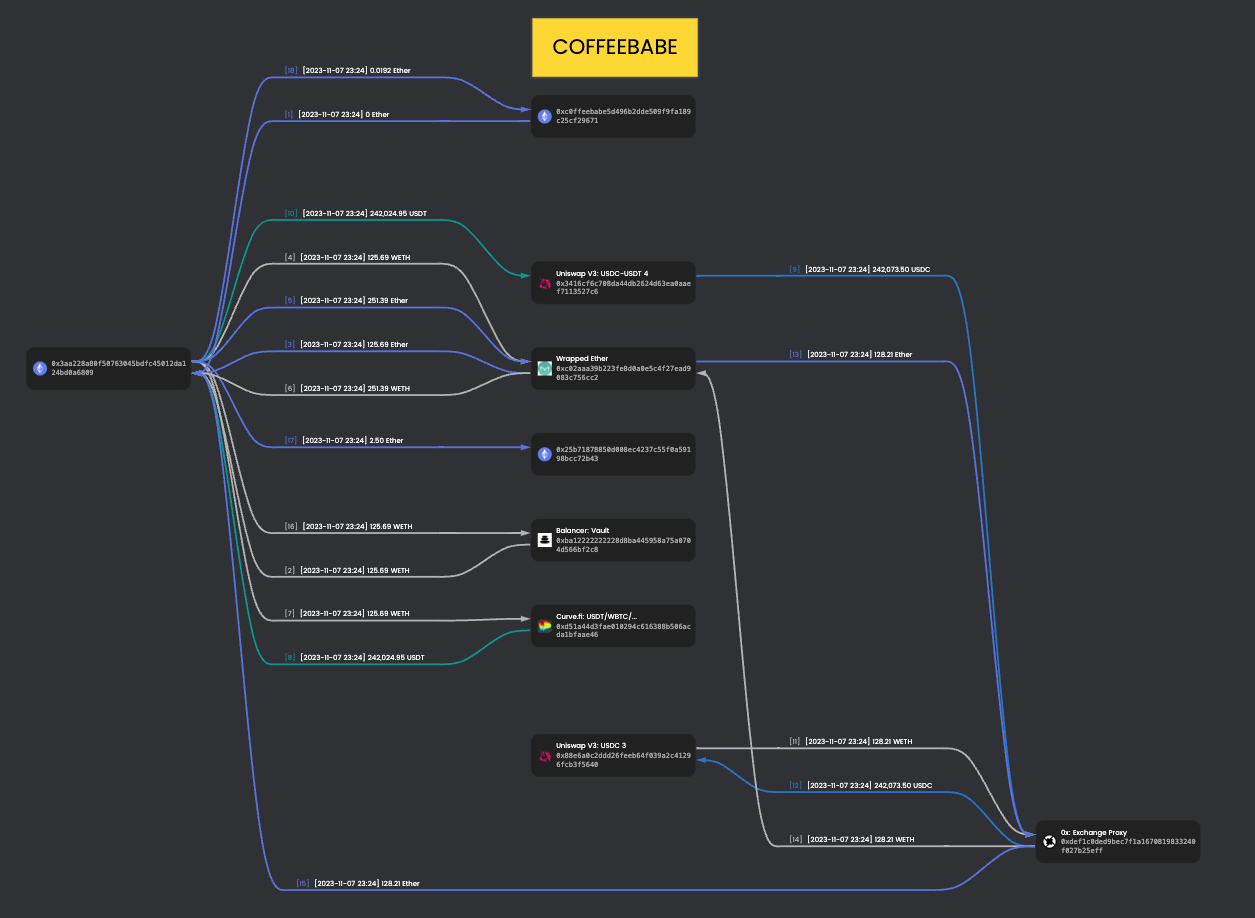Select the 0x88e6a0c2ddd26feeb64f039a2c4129 address text
The width and height of the screenshot is (1255, 918).
624,756
